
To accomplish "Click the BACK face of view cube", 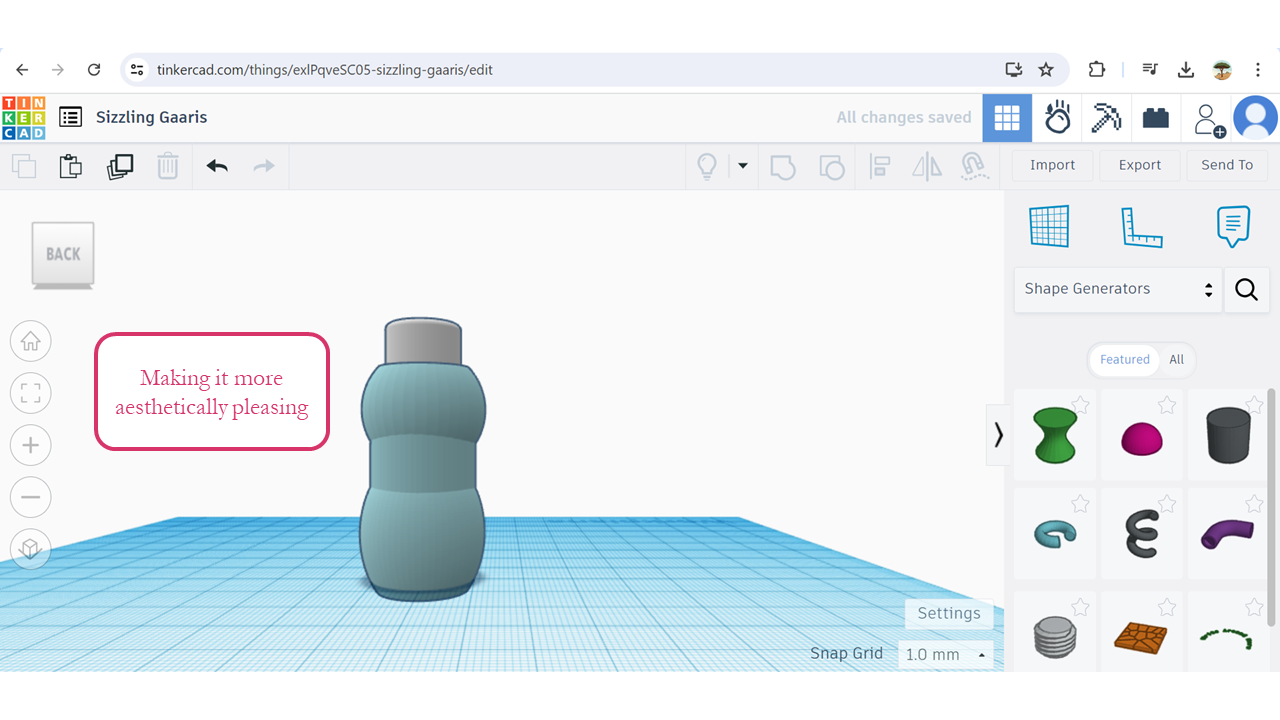I will point(63,254).
